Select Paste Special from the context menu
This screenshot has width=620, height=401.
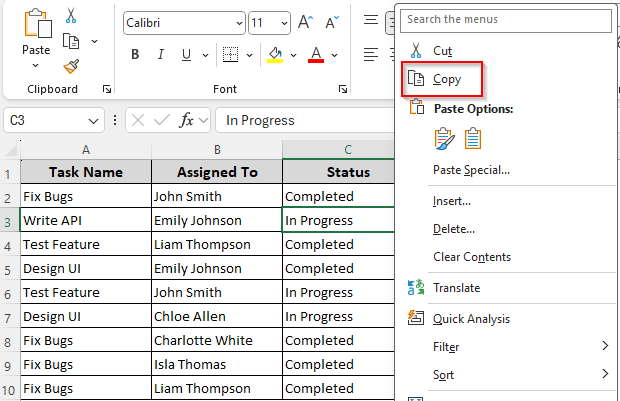(471, 170)
